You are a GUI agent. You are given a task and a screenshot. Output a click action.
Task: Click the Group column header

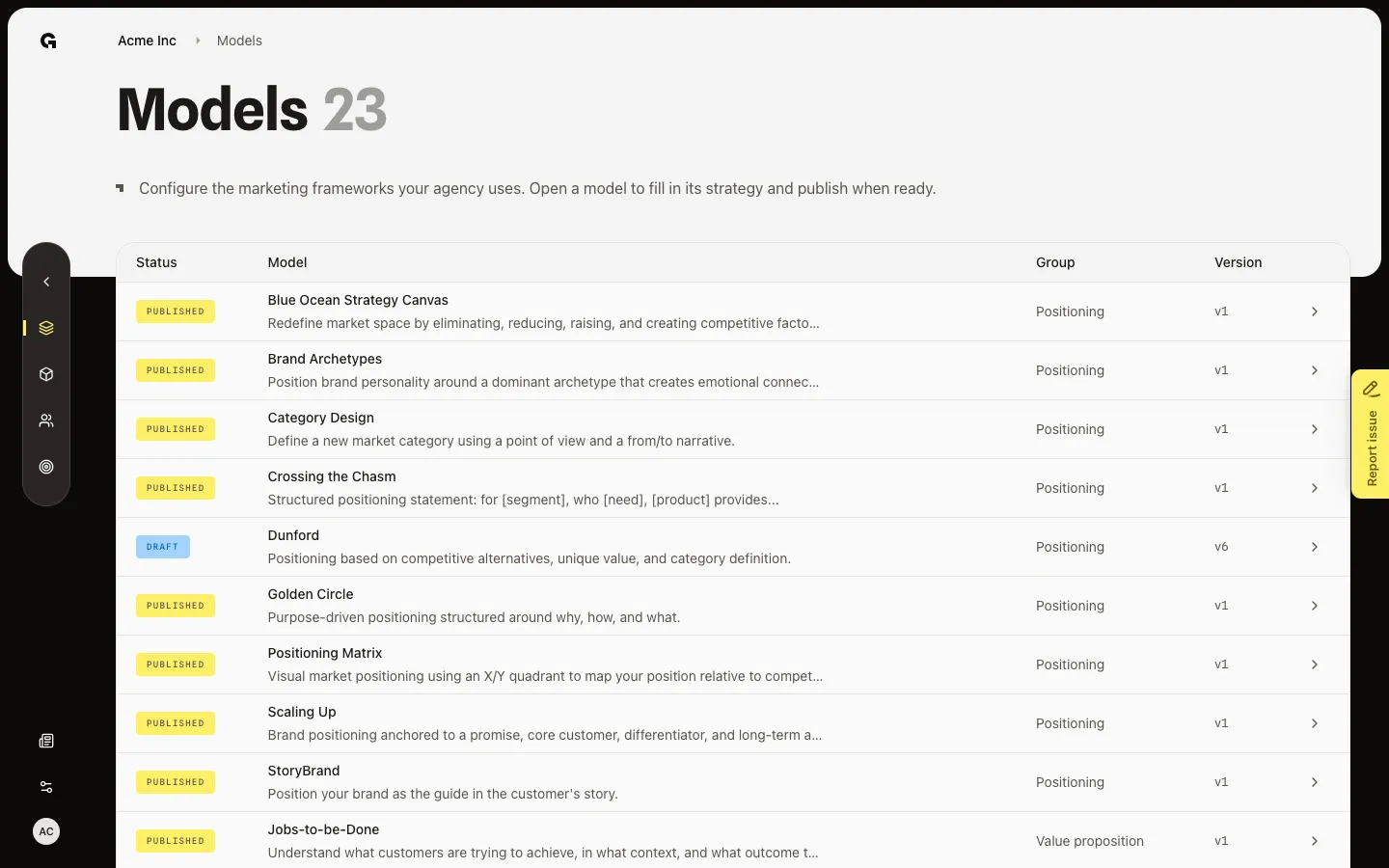pyautogui.click(x=1055, y=262)
